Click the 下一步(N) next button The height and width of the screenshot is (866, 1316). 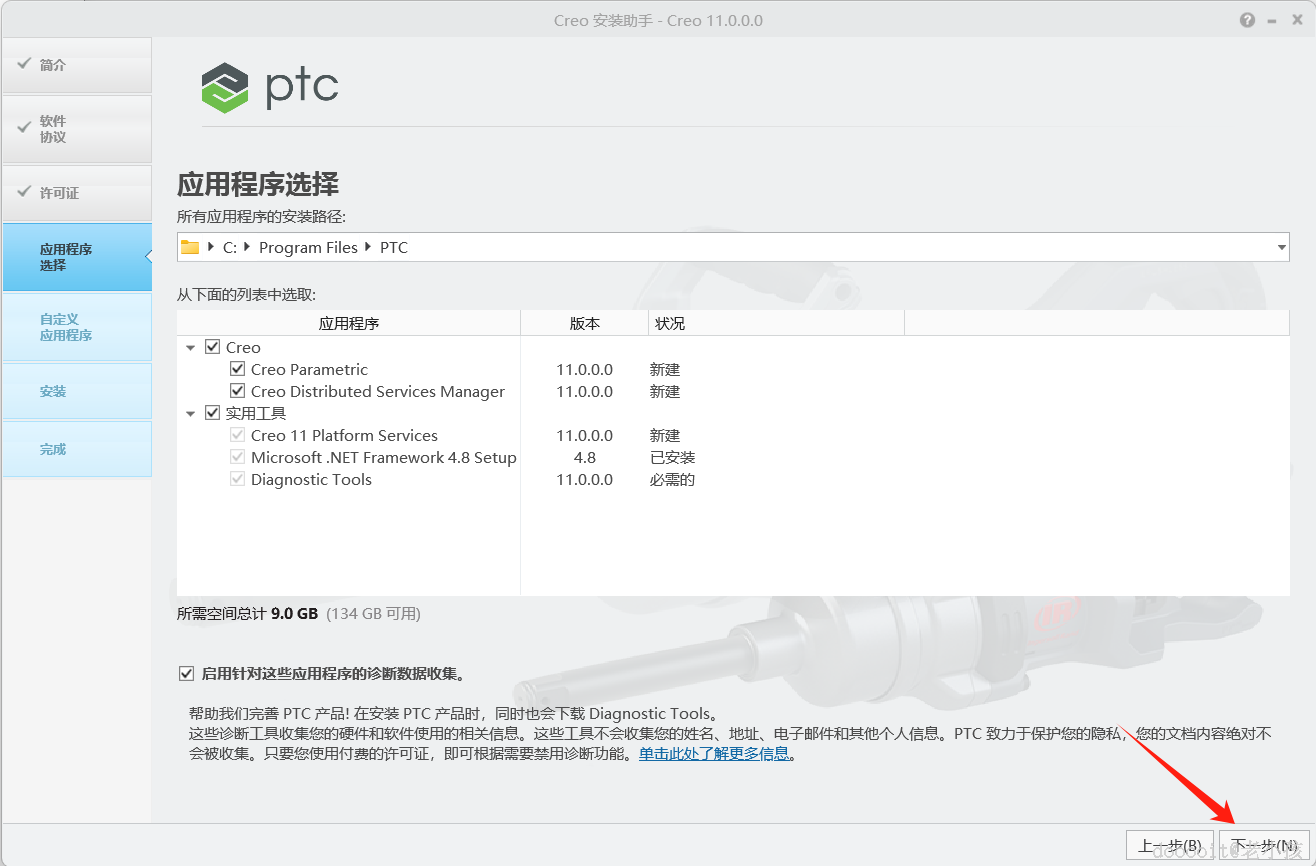[x=1265, y=845]
